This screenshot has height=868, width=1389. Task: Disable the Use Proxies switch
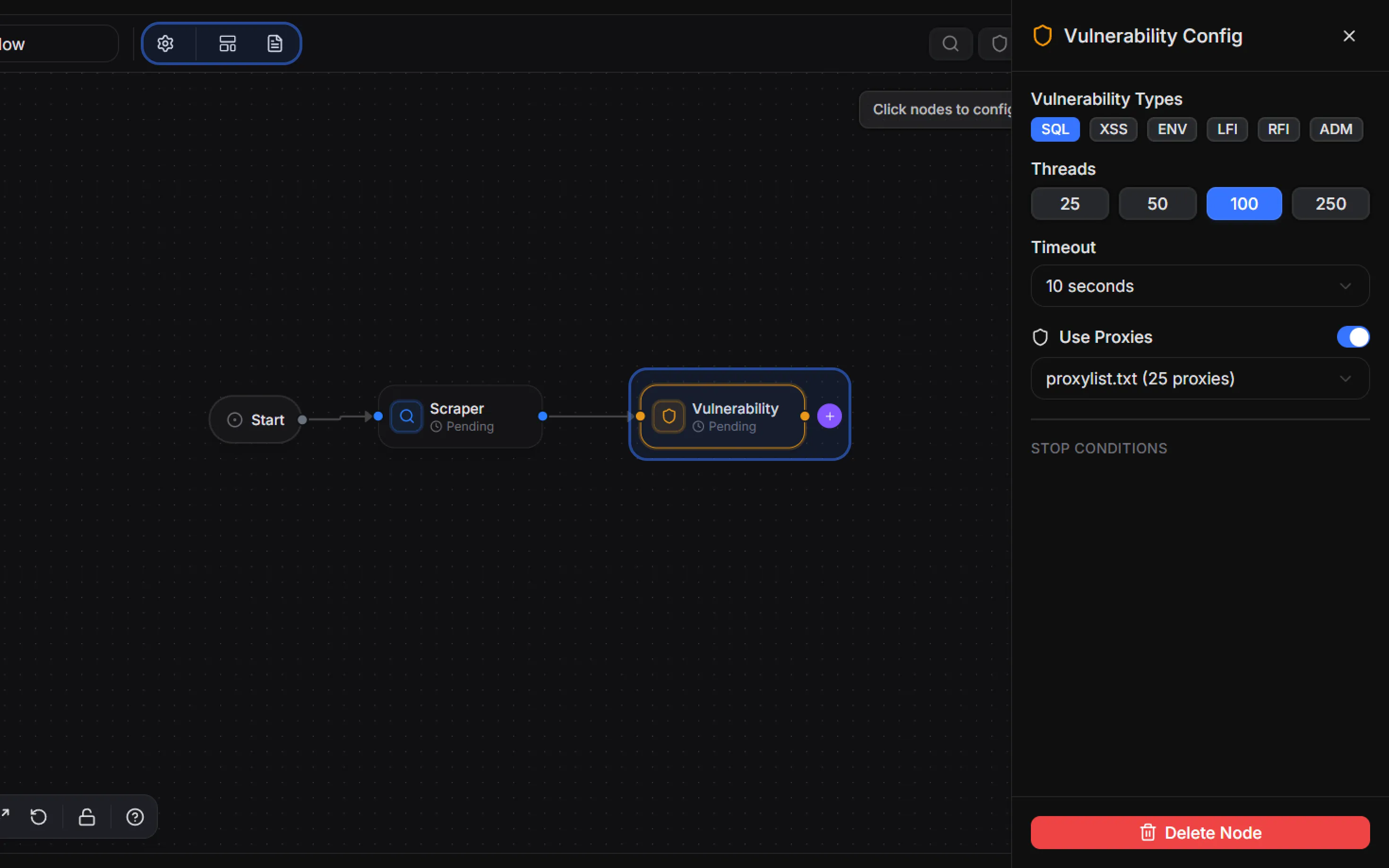coord(1353,337)
